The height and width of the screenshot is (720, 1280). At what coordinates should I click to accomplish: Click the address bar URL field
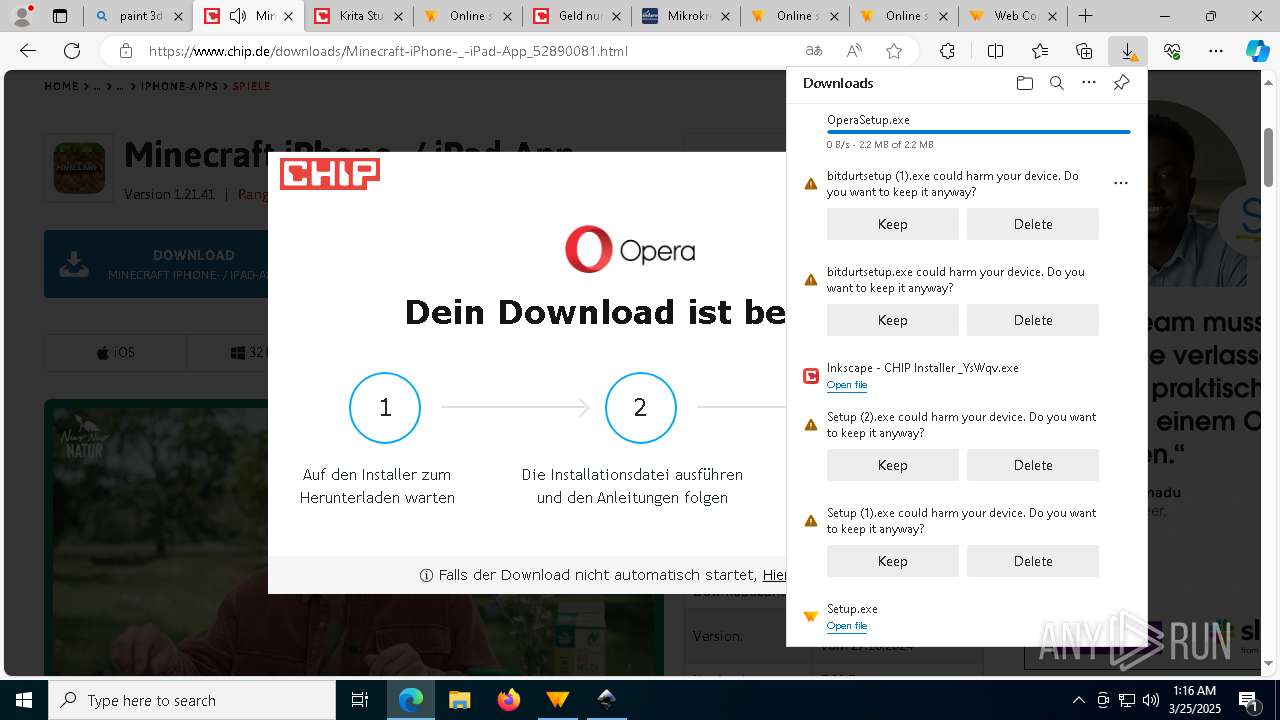click(x=470, y=51)
